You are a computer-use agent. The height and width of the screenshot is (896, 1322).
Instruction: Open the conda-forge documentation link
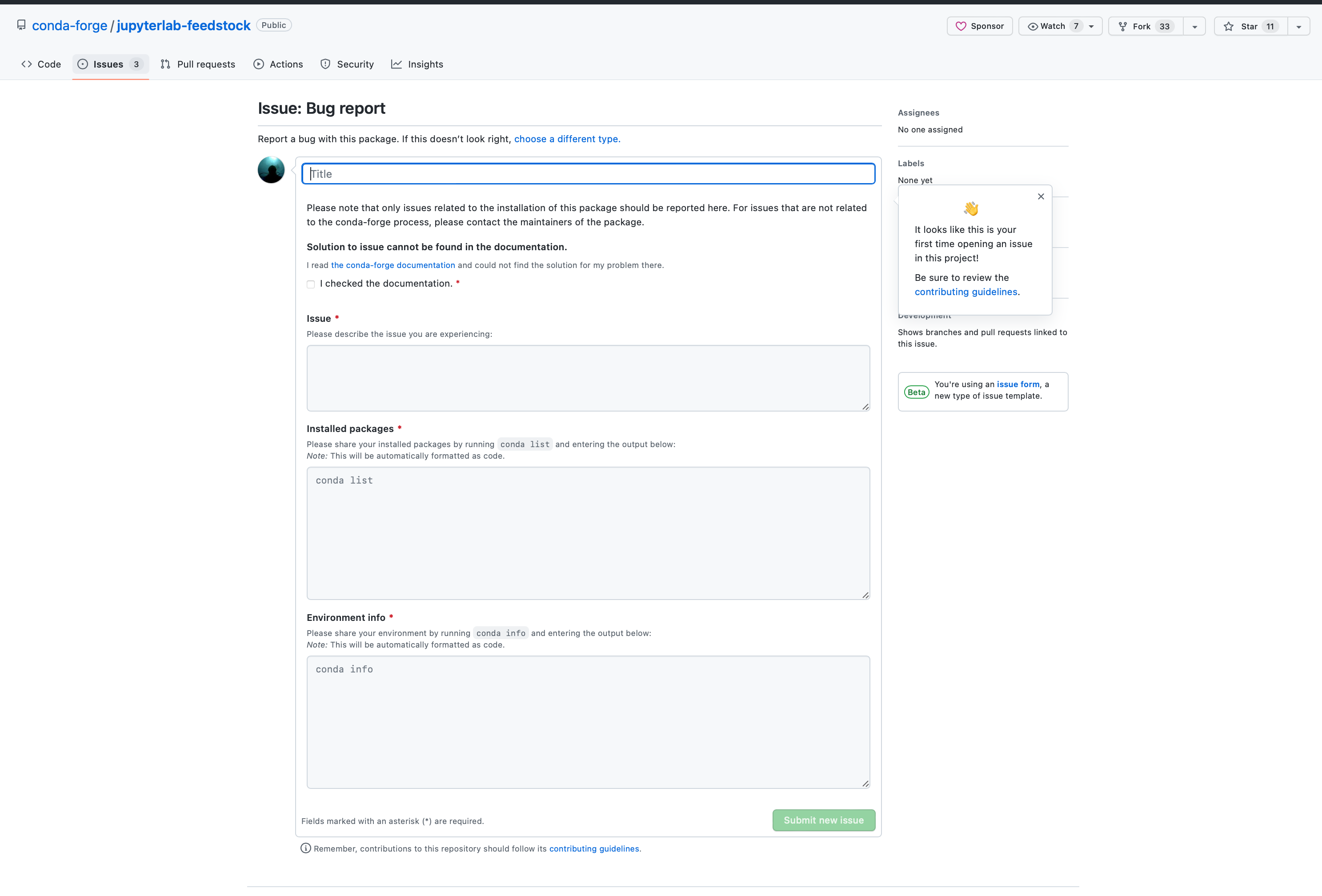coord(393,265)
